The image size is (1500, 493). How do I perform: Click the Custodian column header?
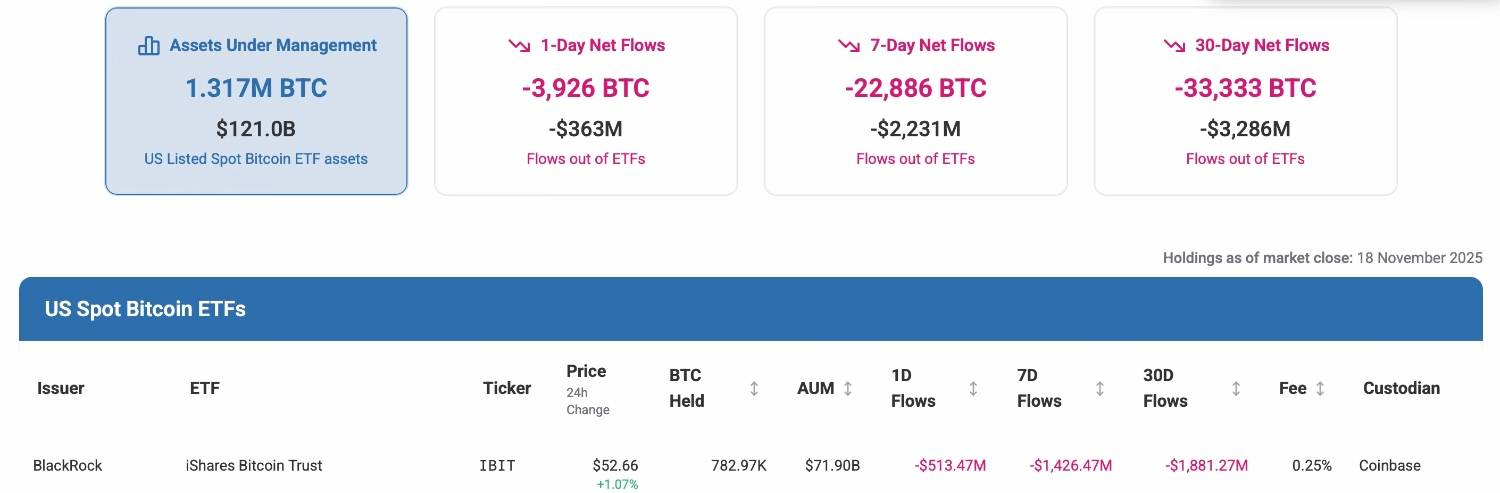tap(1401, 388)
